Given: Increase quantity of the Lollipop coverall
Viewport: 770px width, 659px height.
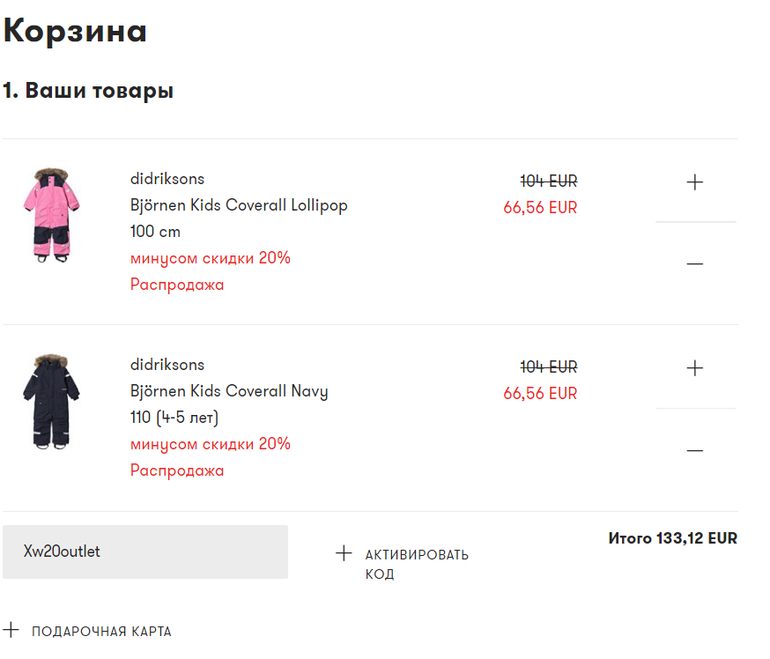Looking at the screenshot, I should (695, 182).
